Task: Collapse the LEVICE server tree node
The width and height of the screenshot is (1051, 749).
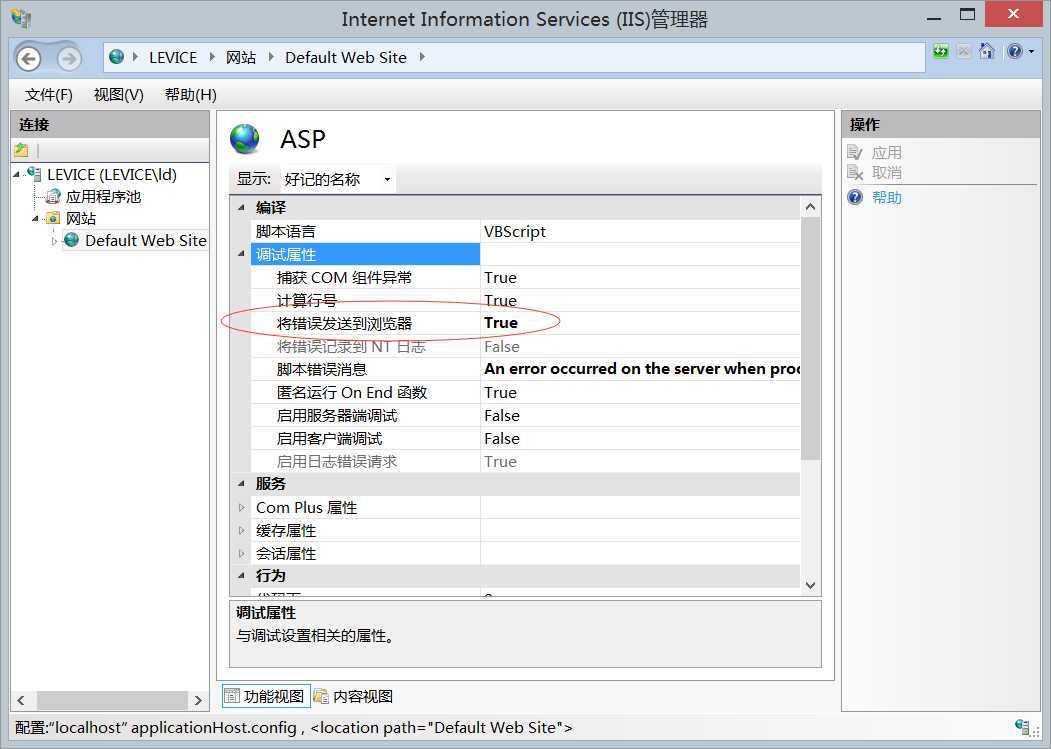Action: [x=17, y=175]
